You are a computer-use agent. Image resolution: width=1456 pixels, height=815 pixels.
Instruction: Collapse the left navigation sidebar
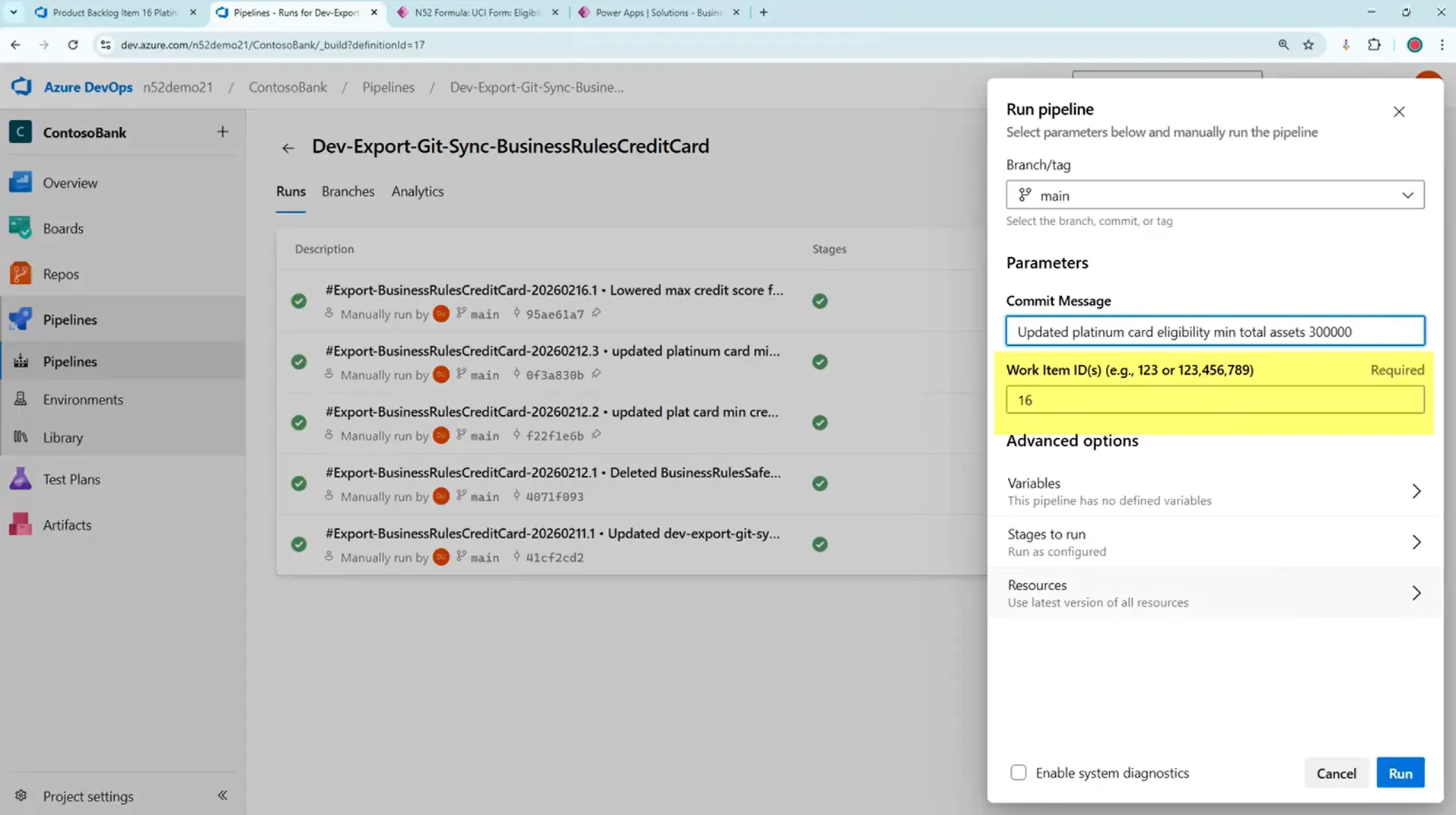(x=222, y=795)
